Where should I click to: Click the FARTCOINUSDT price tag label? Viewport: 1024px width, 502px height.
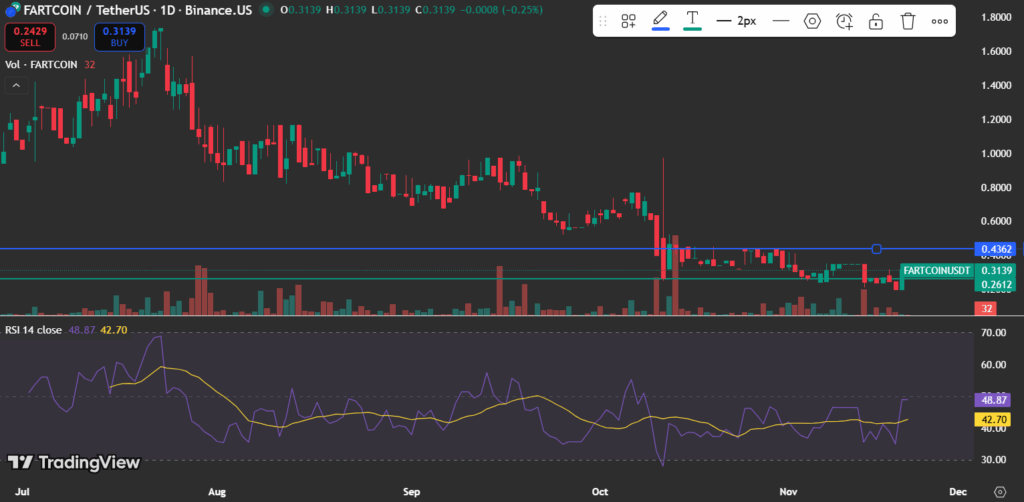point(936,270)
